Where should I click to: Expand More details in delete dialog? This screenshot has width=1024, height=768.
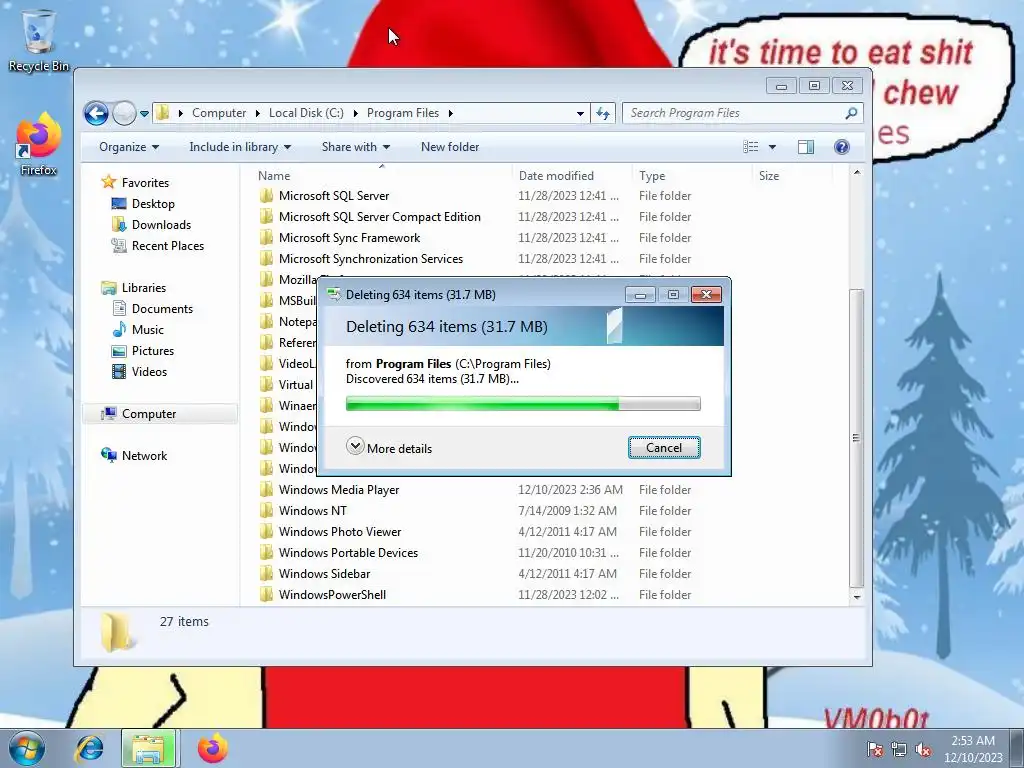pos(390,448)
